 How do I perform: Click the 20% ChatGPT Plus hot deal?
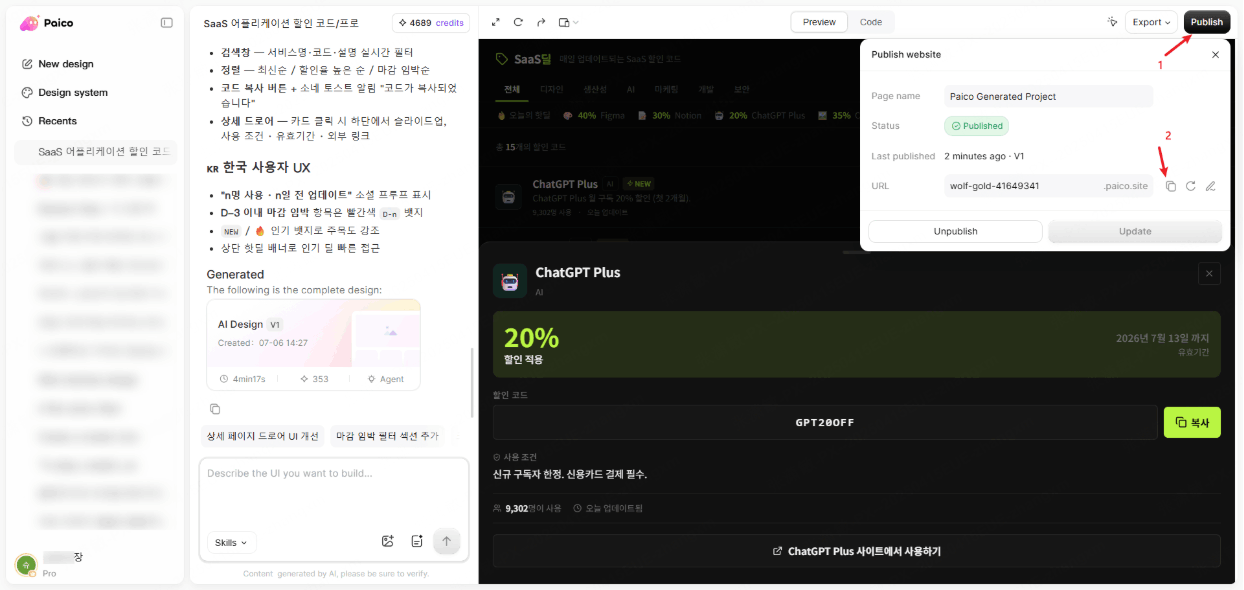click(x=761, y=115)
